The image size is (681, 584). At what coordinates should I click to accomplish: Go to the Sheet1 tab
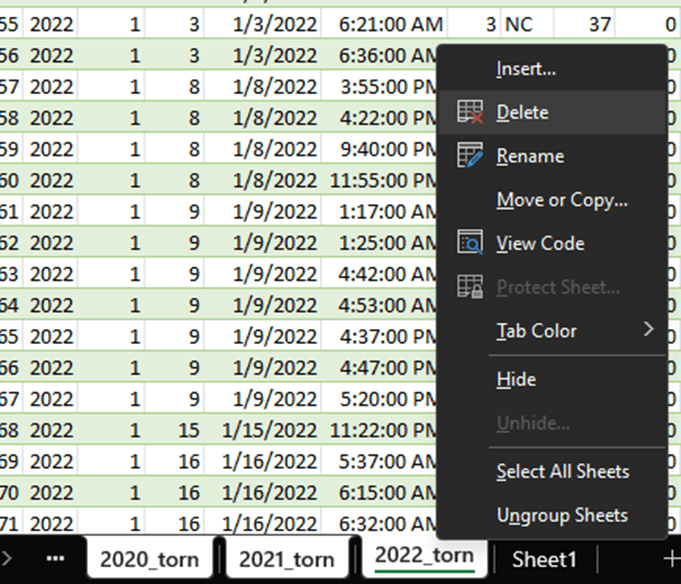point(545,559)
